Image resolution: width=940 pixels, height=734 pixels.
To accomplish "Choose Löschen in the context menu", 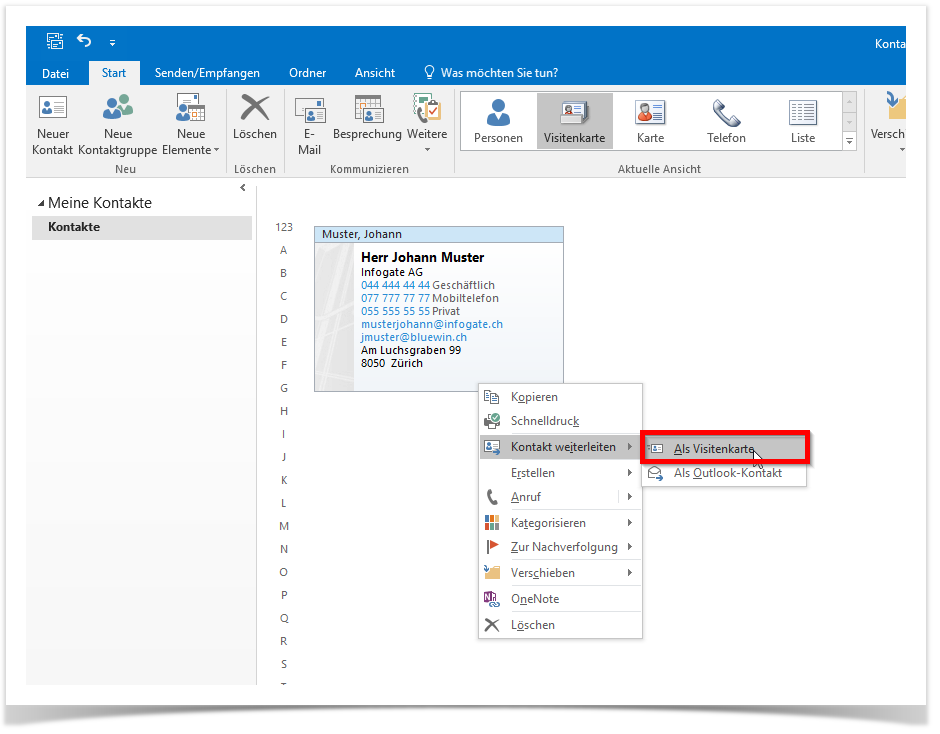I will point(561,625).
